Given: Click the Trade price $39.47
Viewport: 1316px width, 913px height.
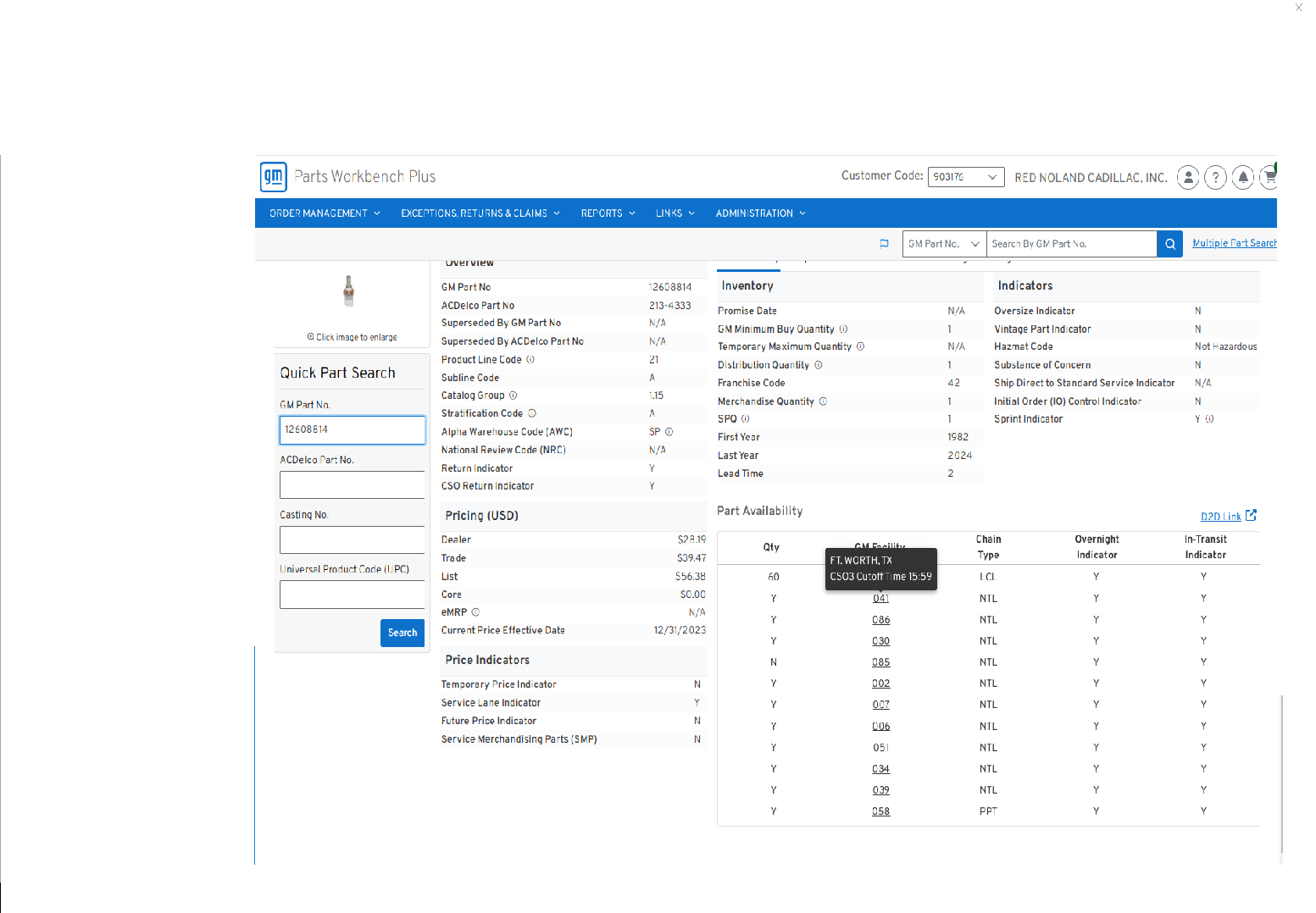Looking at the screenshot, I should (691, 558).
